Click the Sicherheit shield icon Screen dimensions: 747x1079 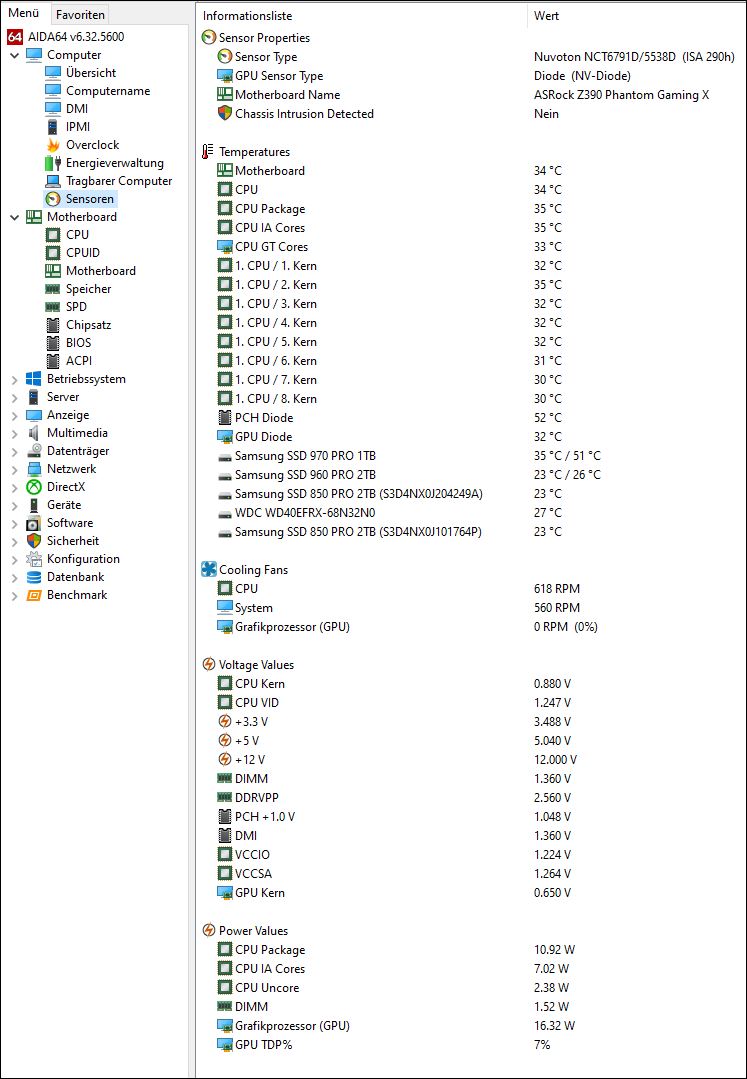[34, 541]
